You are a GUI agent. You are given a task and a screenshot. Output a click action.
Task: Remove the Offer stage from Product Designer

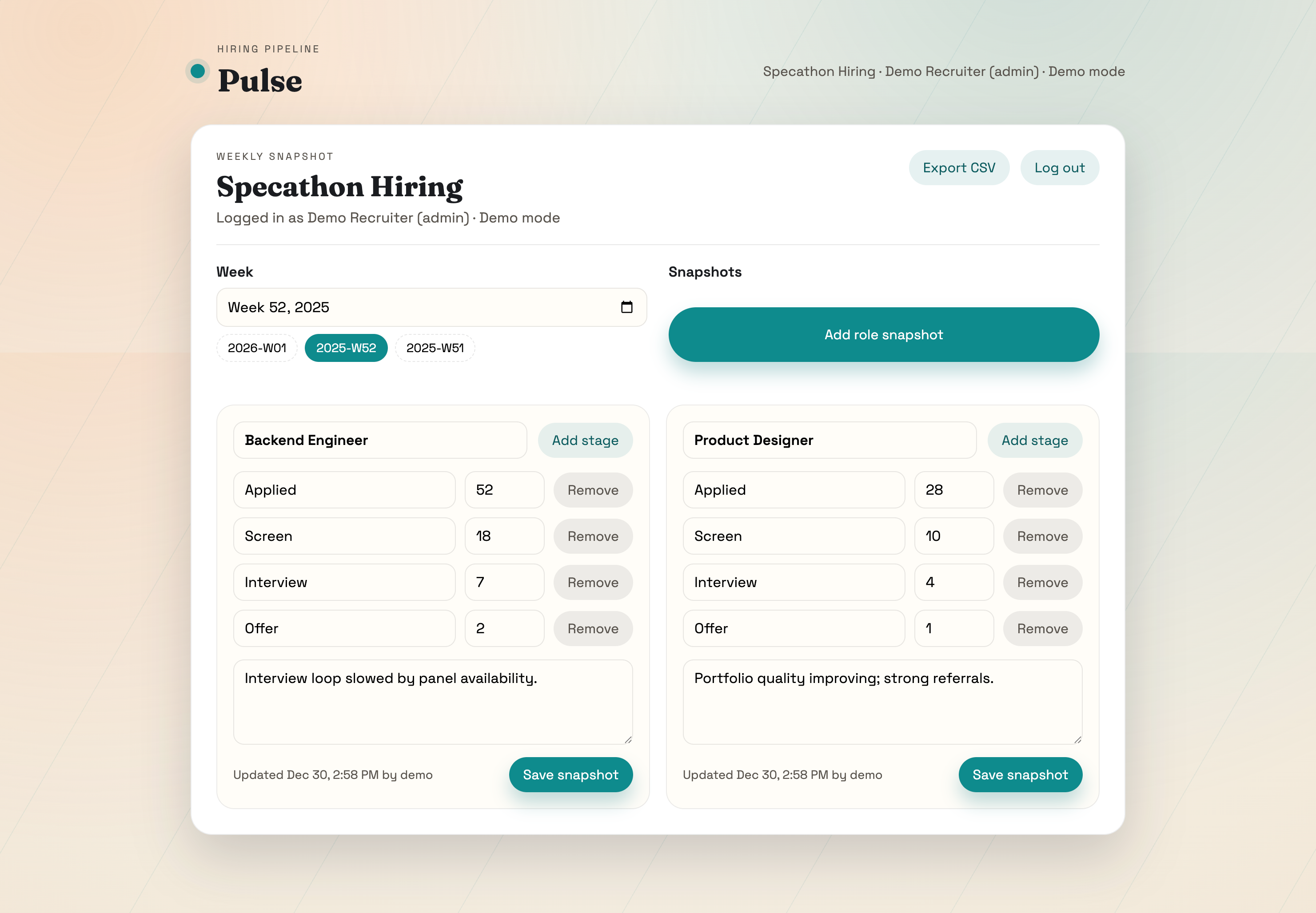coord(1042,628)
